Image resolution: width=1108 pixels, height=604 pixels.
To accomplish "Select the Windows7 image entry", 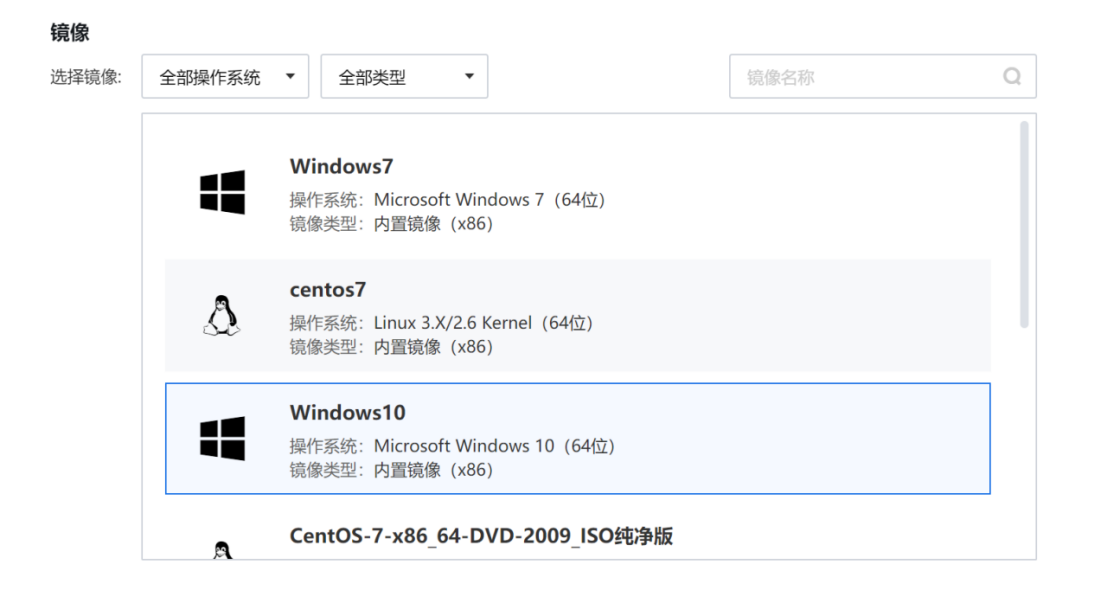I will [577, 193].
